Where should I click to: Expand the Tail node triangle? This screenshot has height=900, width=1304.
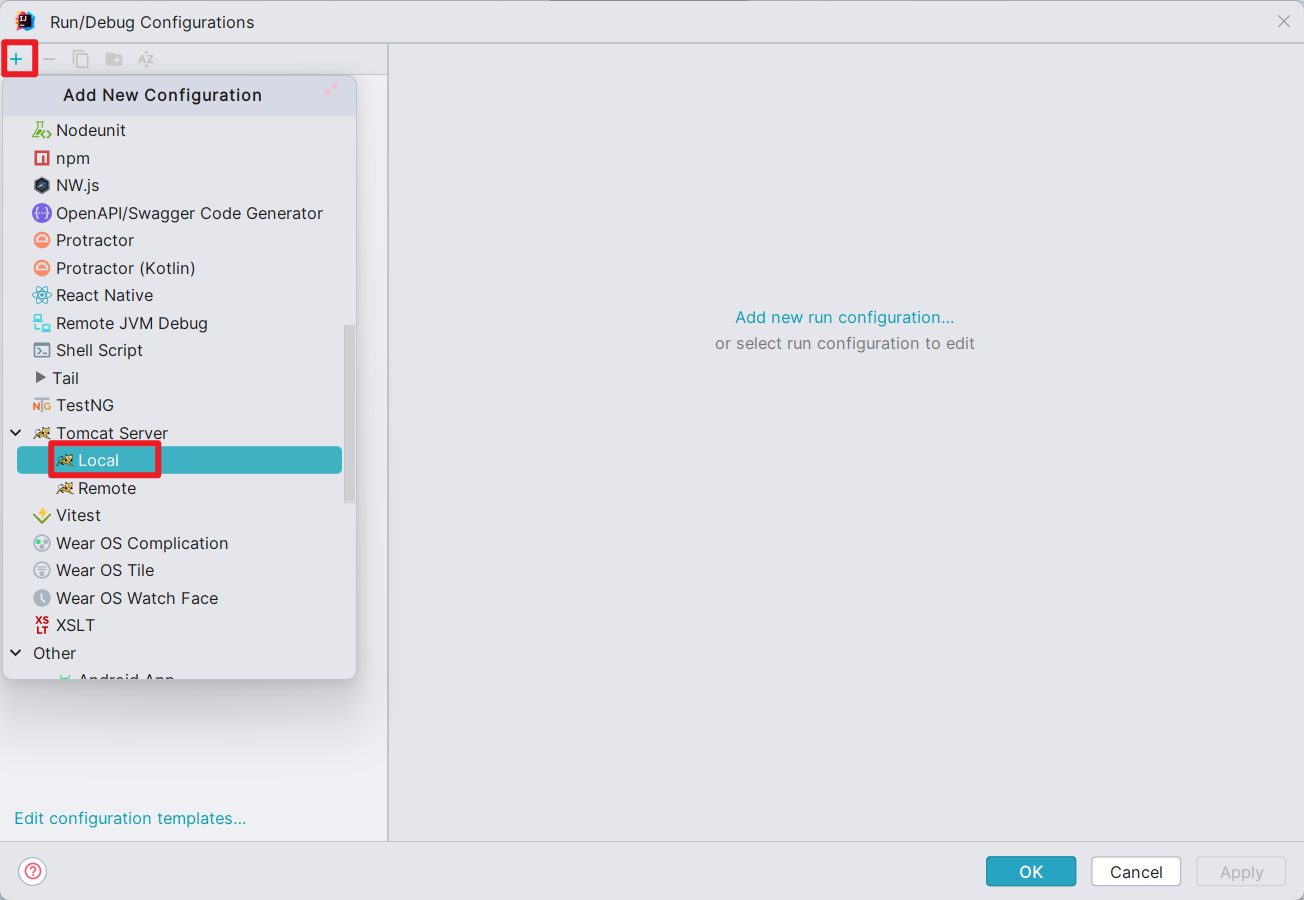point(40,378)
